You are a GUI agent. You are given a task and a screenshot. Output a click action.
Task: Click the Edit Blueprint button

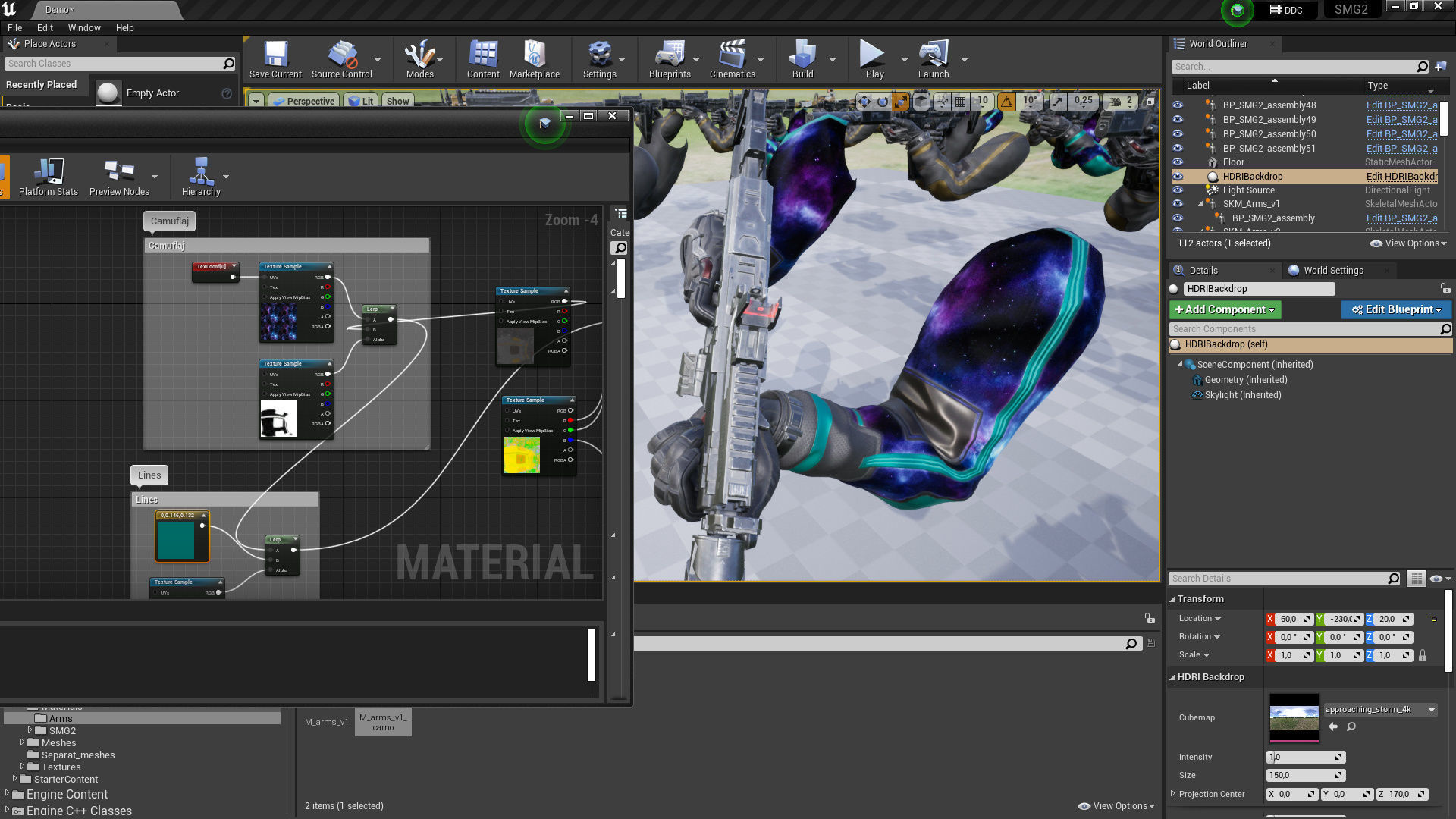[x=1395, y=309]
